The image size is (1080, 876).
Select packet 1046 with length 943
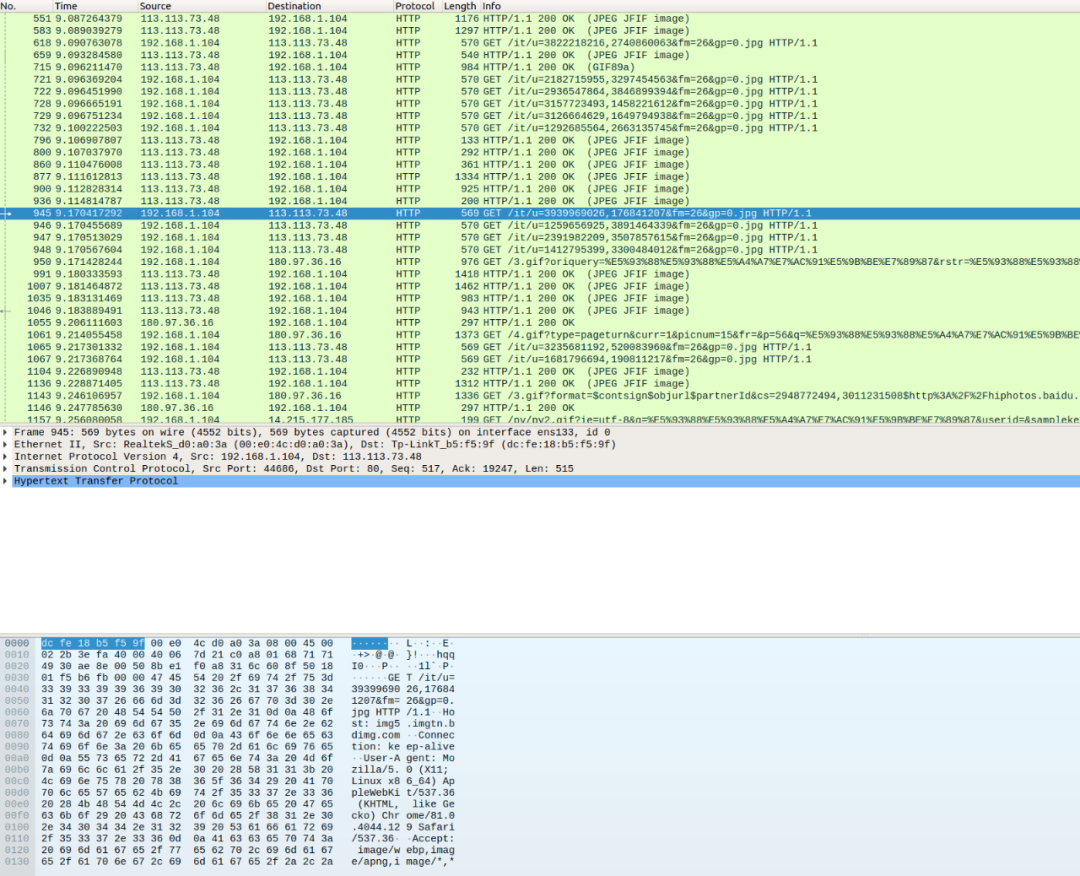(x=540, y=311)
